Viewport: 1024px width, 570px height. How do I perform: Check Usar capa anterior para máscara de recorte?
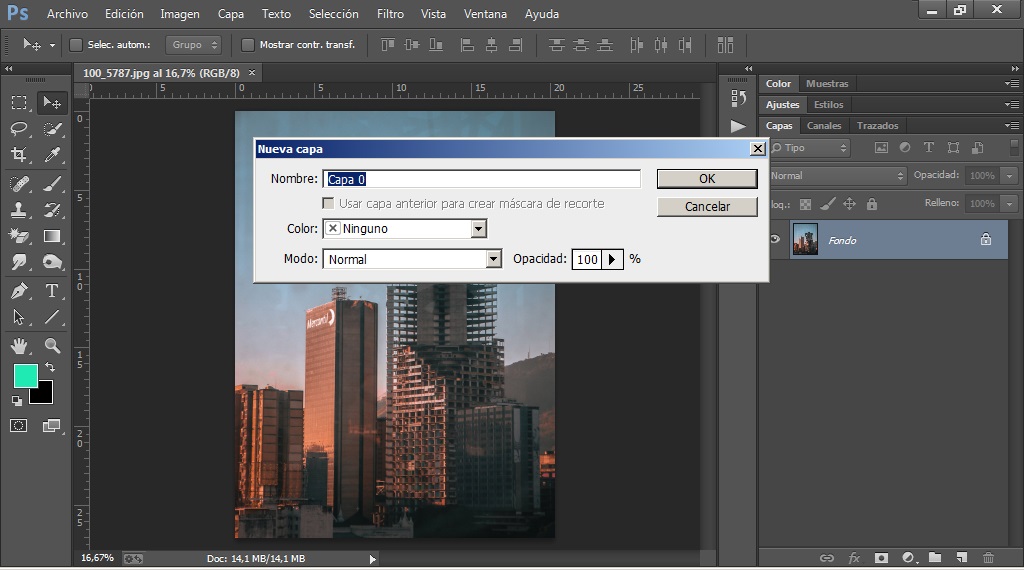point(328,204)
